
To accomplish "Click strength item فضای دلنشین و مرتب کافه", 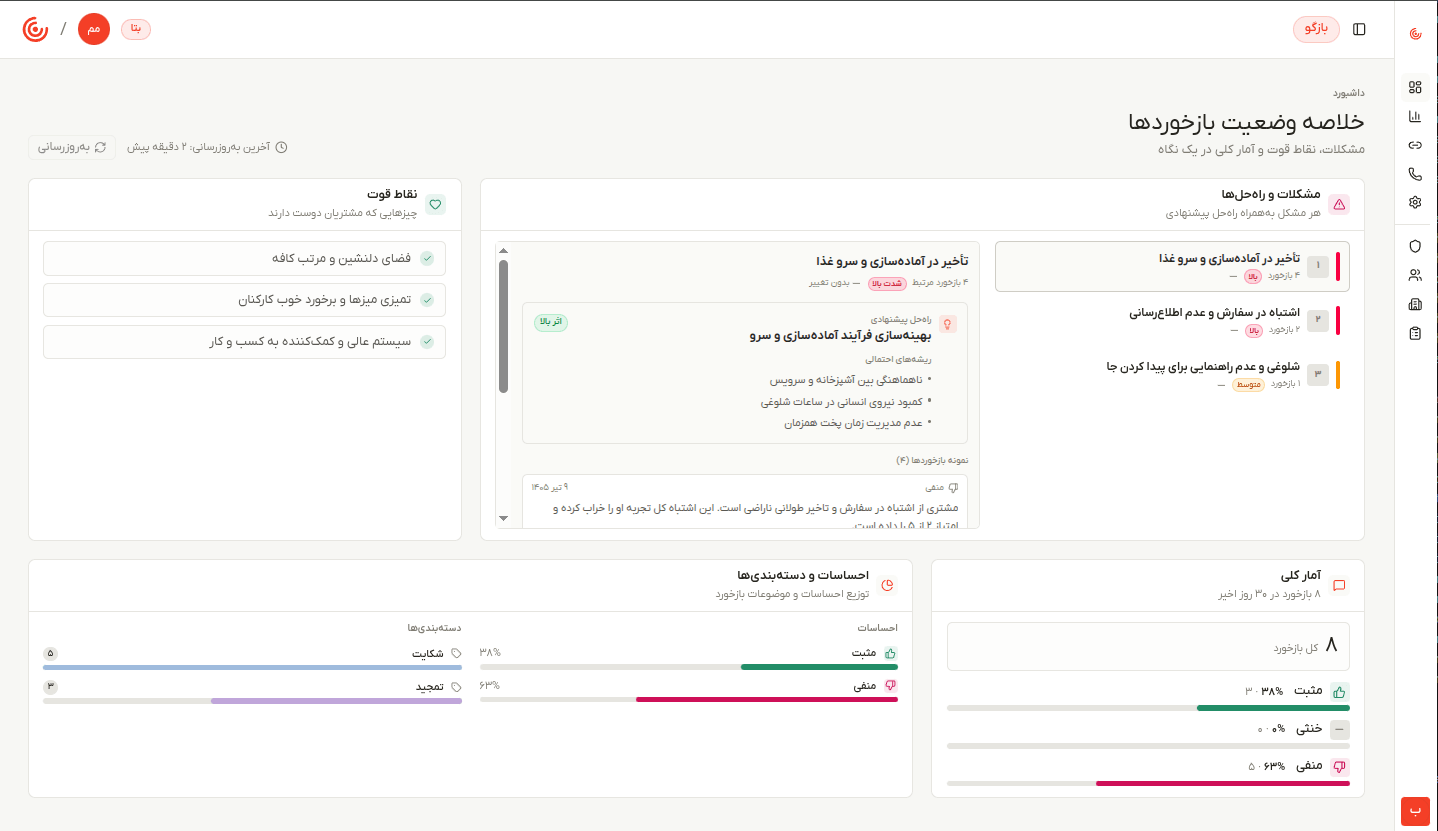I will (244, 258).
